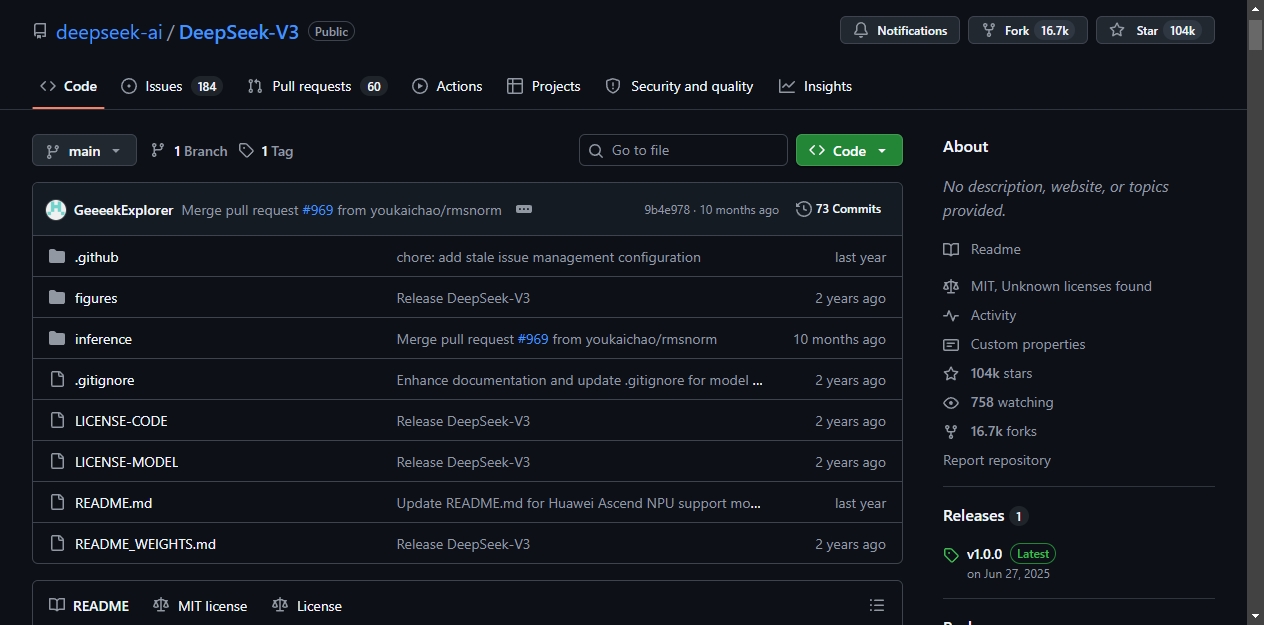1264x625 pixels.
Task: Click the folder icon beside .github
Action: (x=57, y=257)
